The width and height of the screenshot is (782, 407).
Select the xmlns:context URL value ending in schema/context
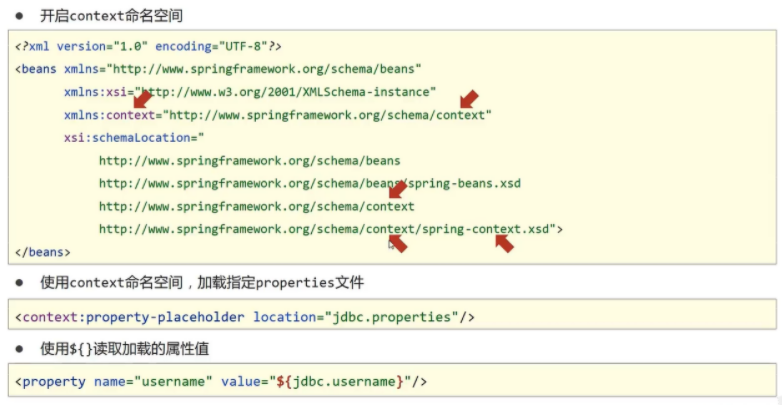(x=327, y=115)
